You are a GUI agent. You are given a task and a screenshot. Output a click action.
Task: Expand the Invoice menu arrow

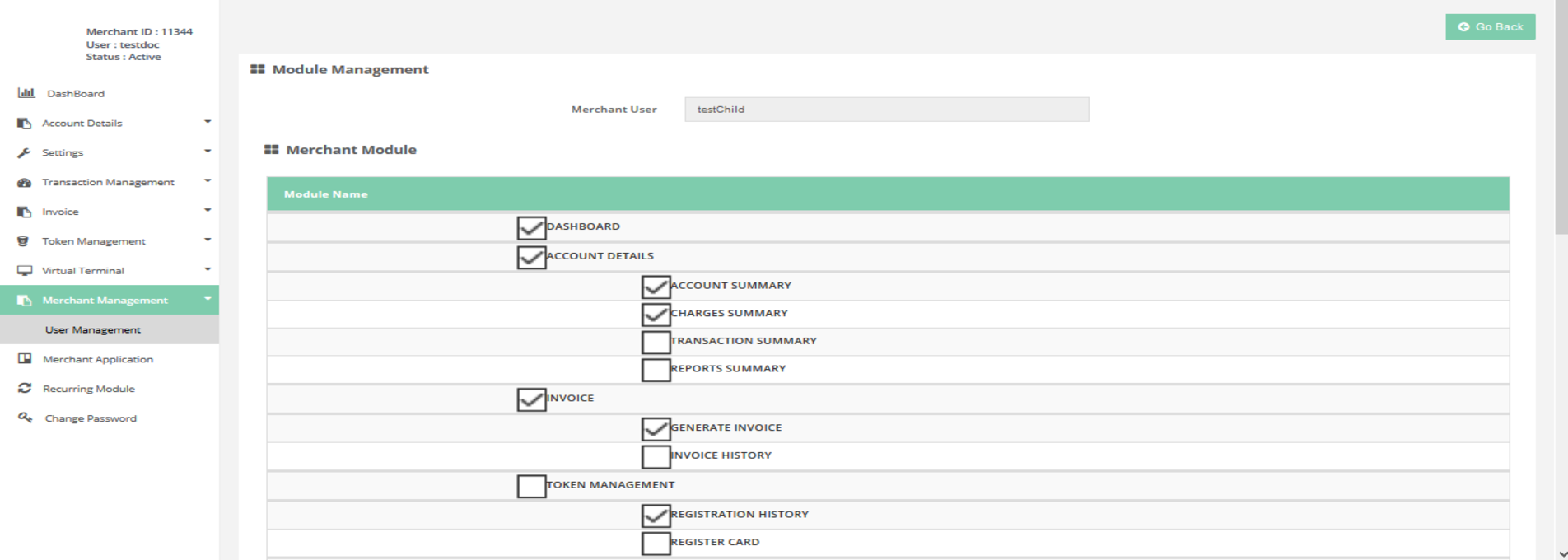208,211
